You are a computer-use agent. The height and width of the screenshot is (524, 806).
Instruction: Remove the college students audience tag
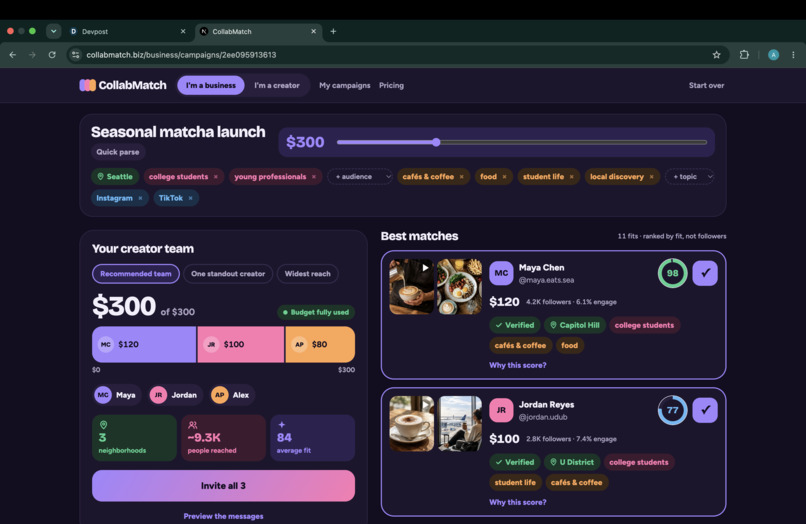pyautogui.click(x=216, y=177)
